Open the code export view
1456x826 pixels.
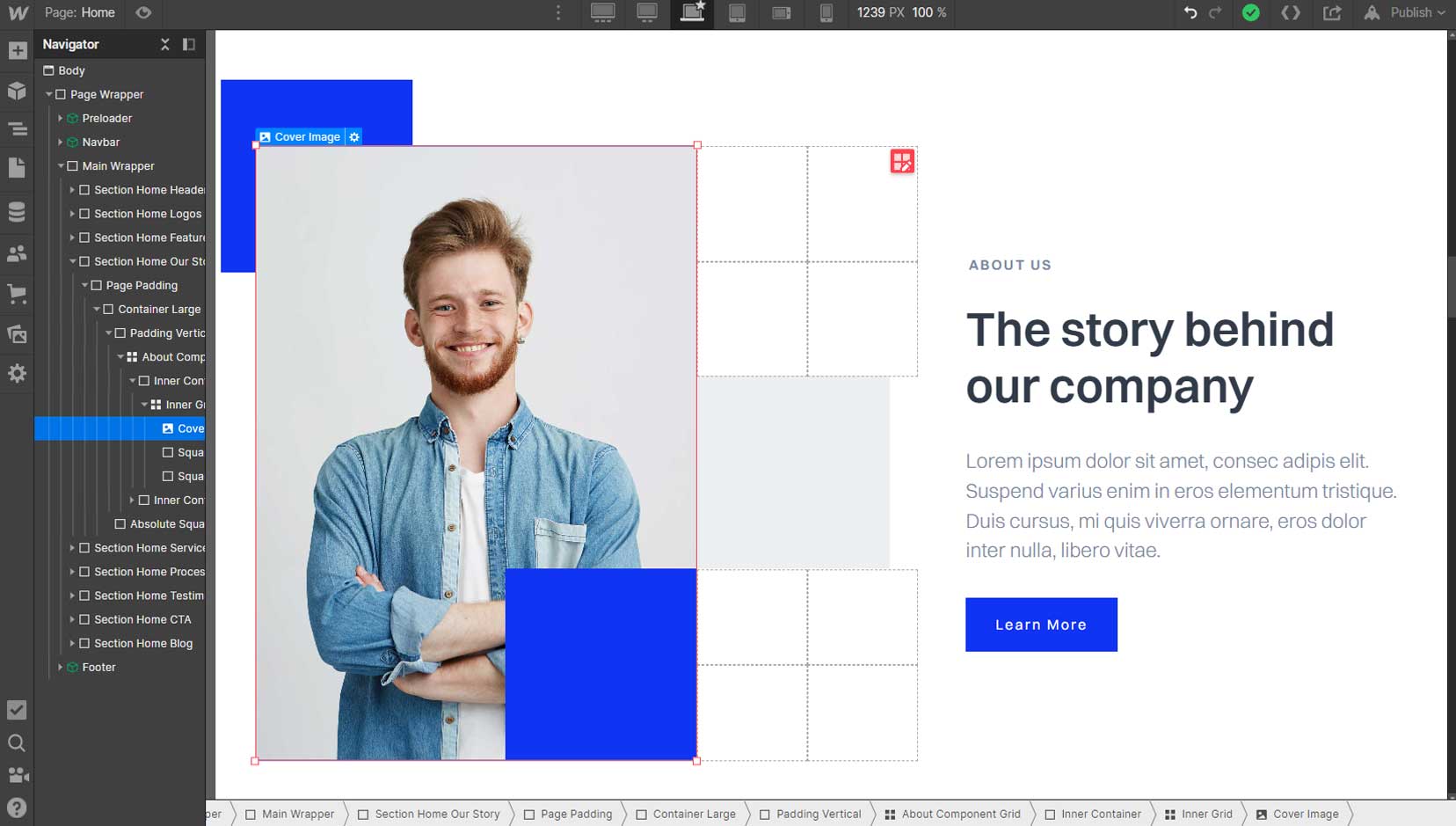point(1292,12)
